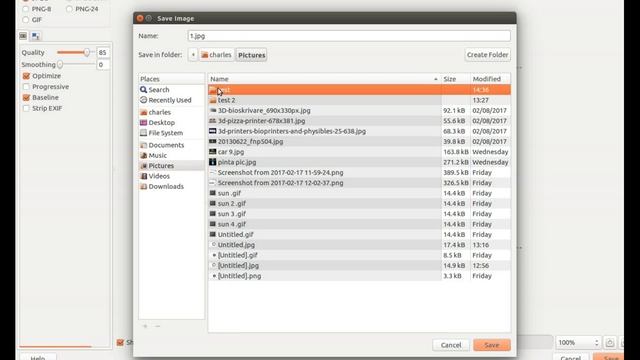Click the test 2 folder icon
640x360 pixels.
(x=213, y=100)
